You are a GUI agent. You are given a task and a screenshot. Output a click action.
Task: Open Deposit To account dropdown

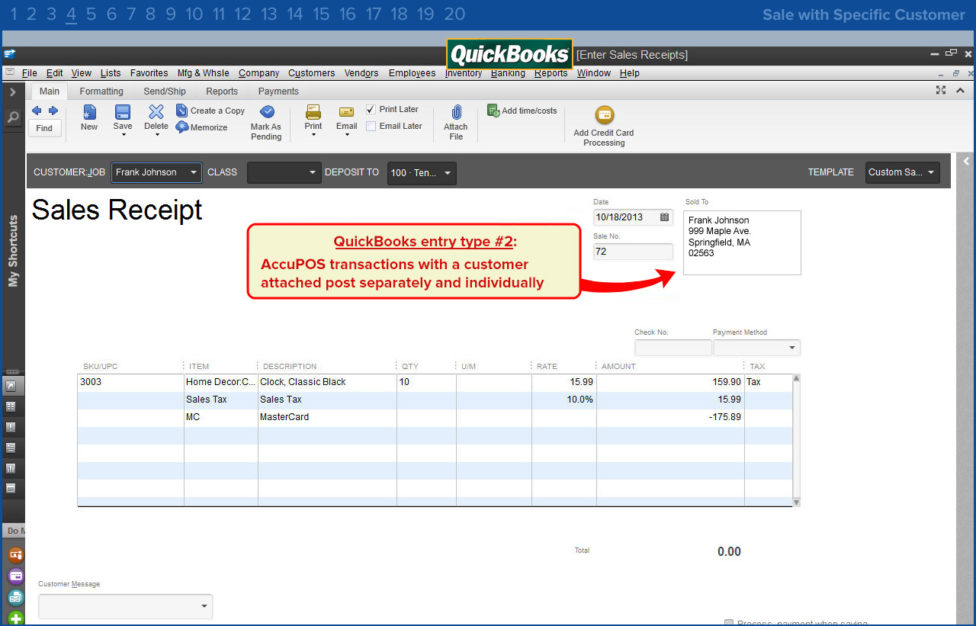(x=421, y=172)
